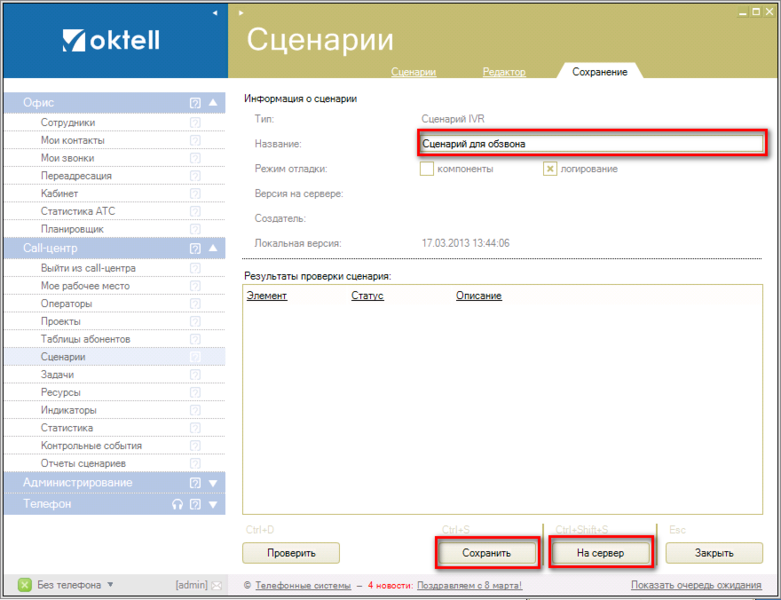Open help icon for Отчеты сценариев row
This screenshot has width=781, height=600.
coord(195,464)
